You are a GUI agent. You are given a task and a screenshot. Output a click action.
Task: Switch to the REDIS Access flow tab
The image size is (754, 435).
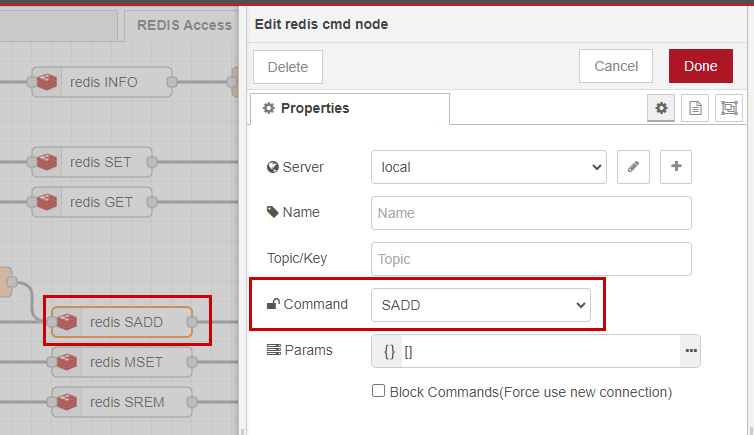click(184, 25)
